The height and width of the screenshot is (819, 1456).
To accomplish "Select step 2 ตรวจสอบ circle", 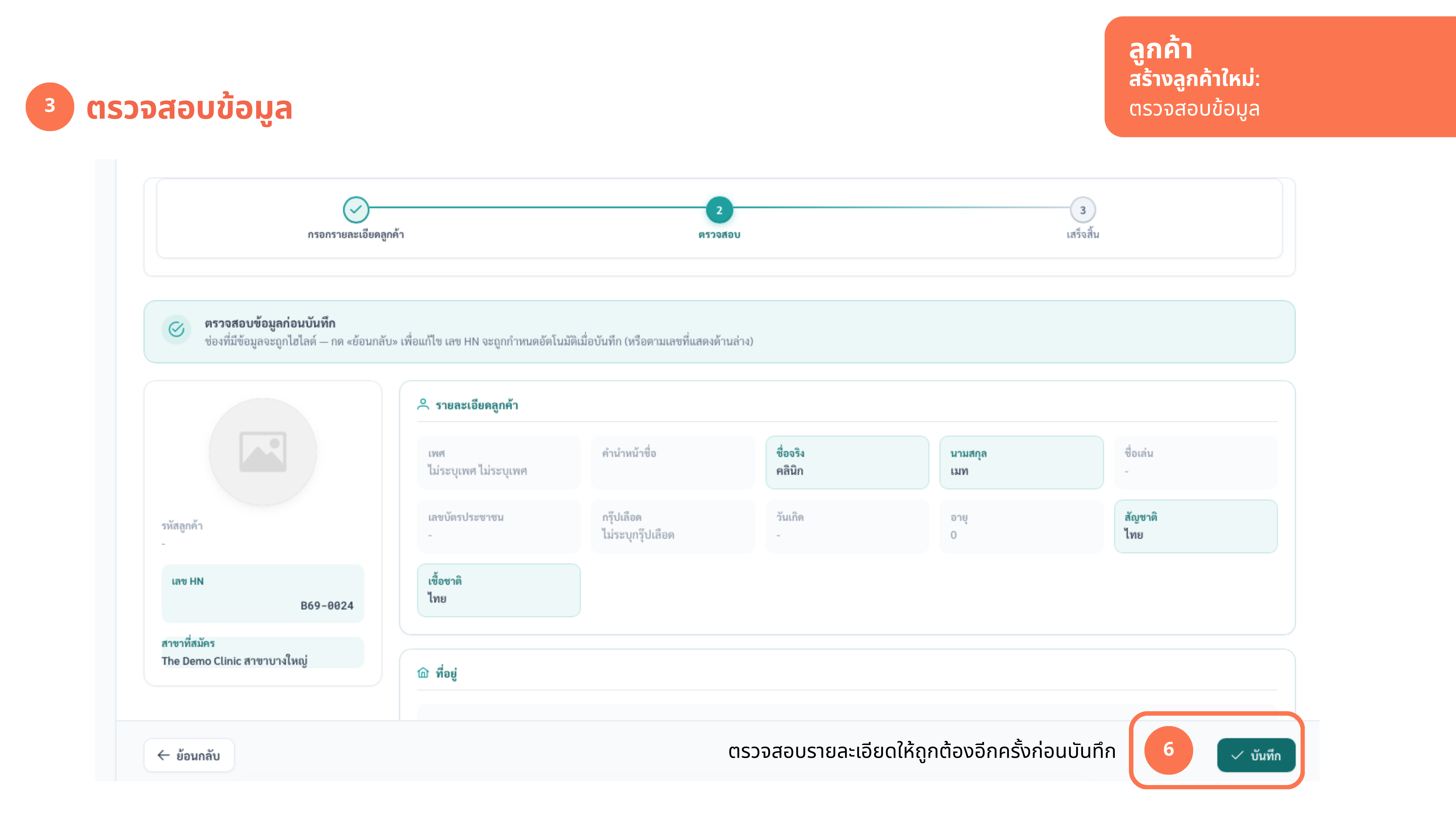I will click(719, 210).
